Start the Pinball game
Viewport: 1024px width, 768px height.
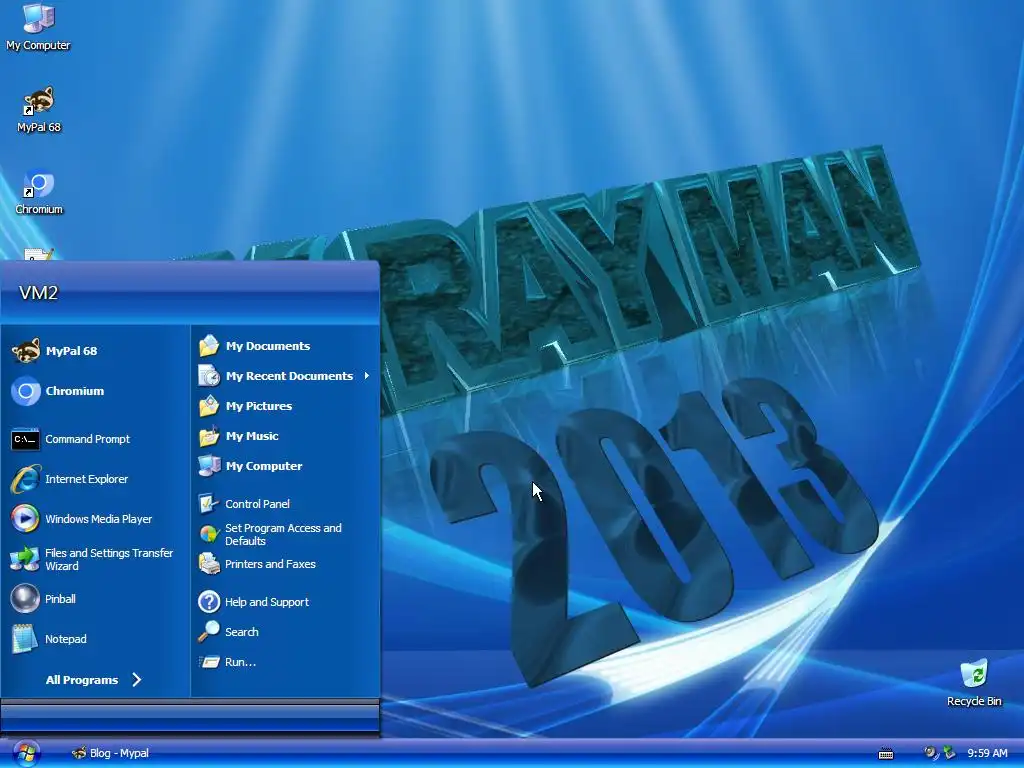coord(95,599)
